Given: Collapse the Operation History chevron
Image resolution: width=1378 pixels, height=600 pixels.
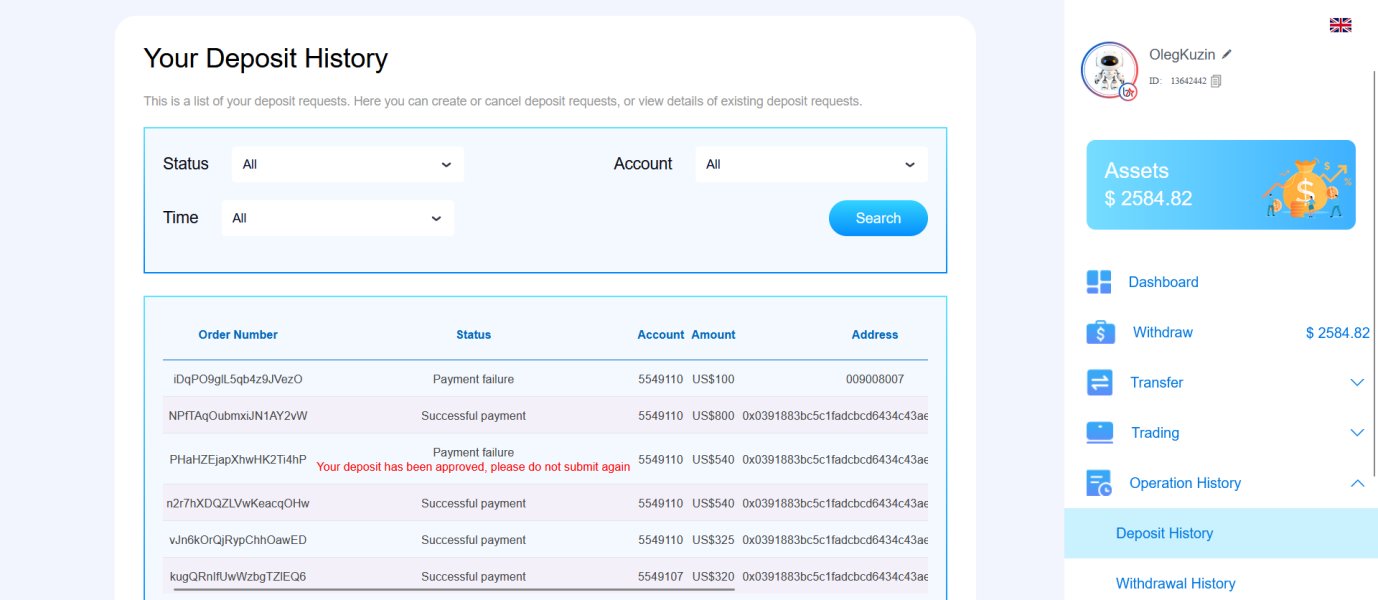Looking at the screenshot, I should coord(1357,483).
